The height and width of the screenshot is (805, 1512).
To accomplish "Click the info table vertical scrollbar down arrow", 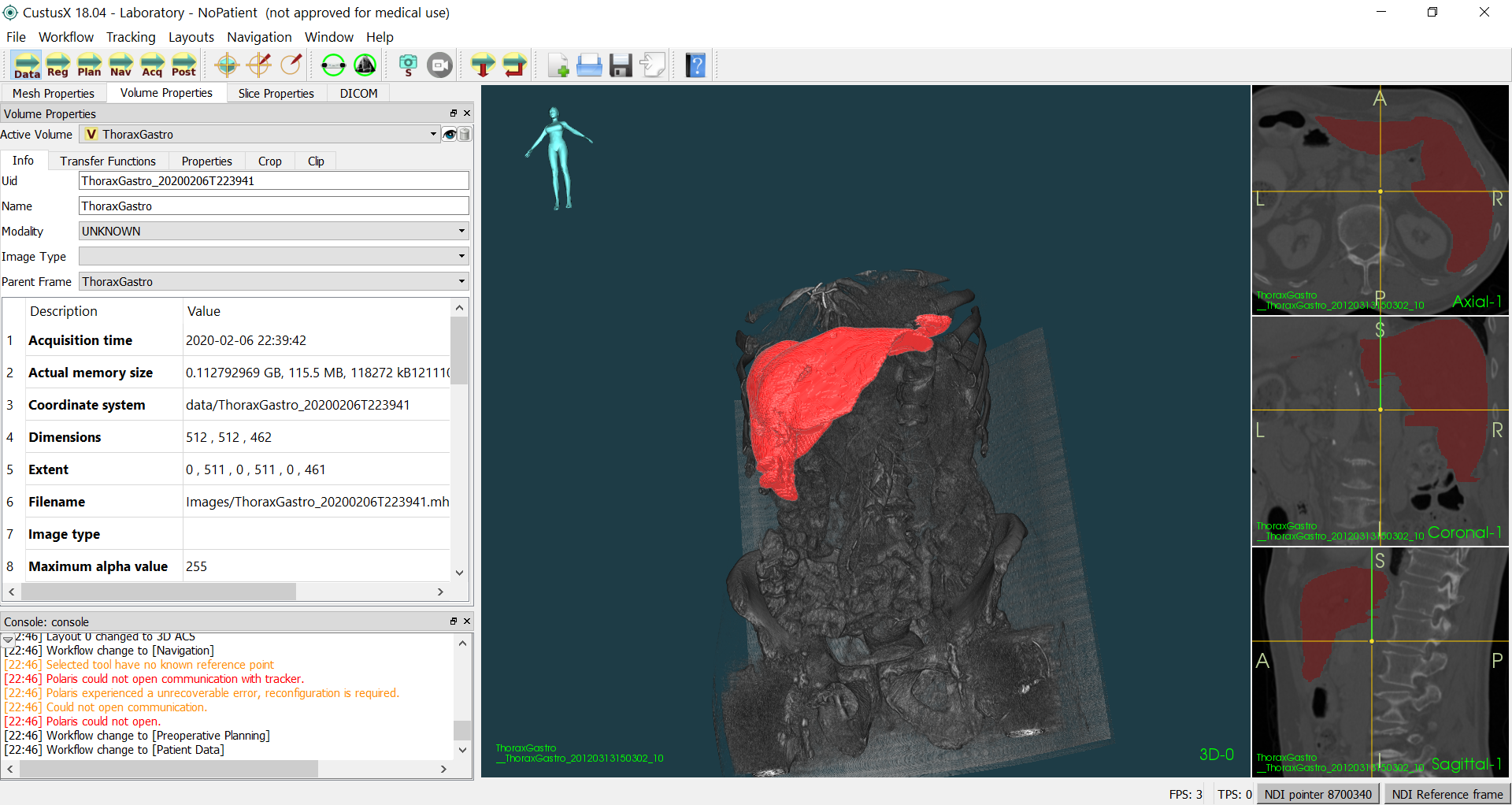I will [x=459, y=573].
